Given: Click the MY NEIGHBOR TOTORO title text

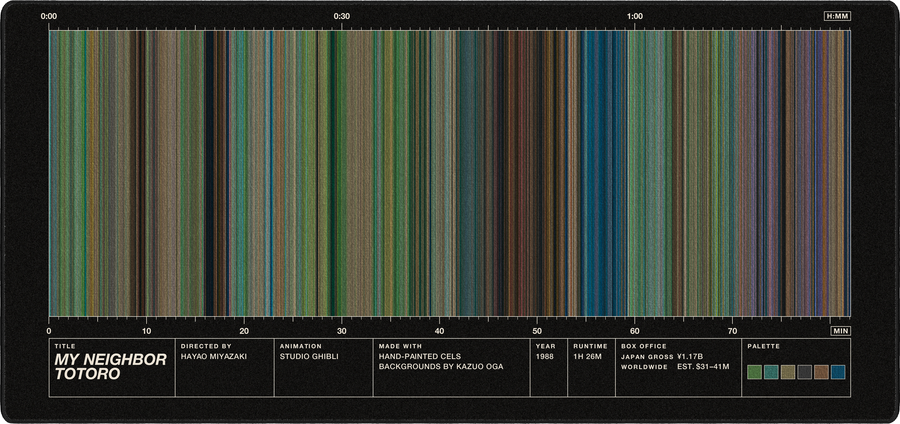Looking at the screenshot, I should click(x=111, y=367).
